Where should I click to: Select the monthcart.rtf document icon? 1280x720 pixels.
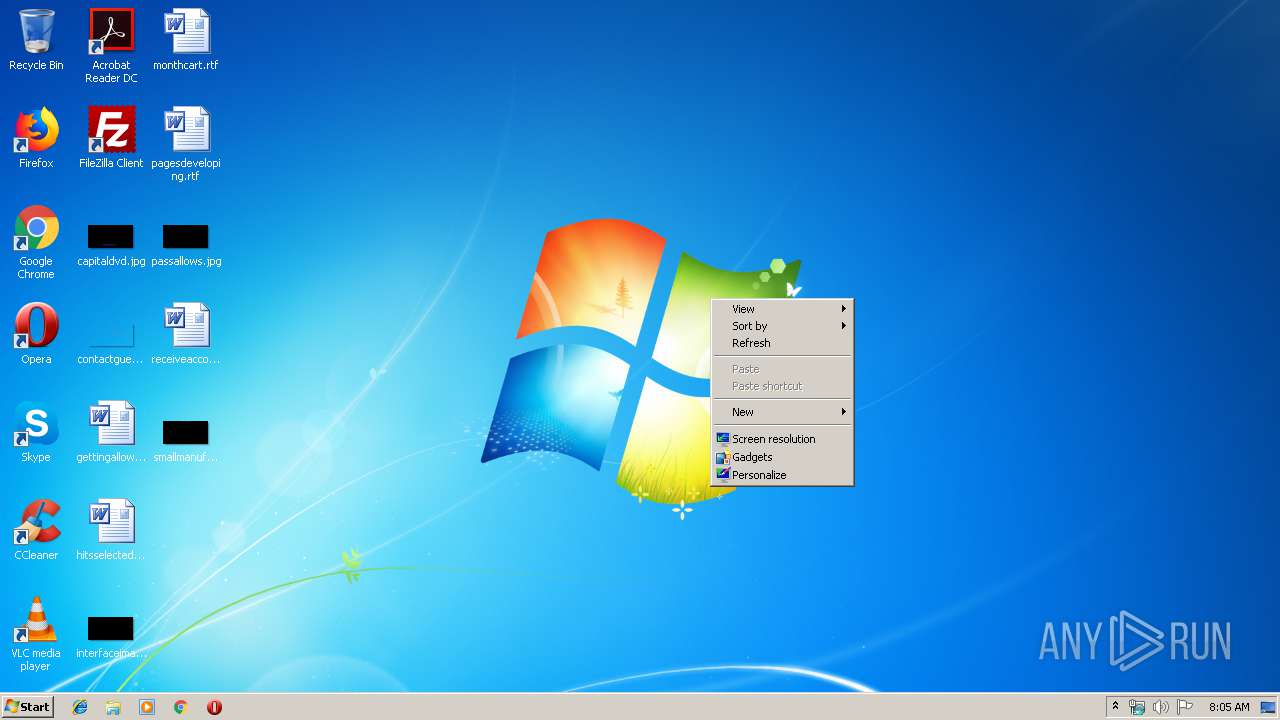point(186,41)
